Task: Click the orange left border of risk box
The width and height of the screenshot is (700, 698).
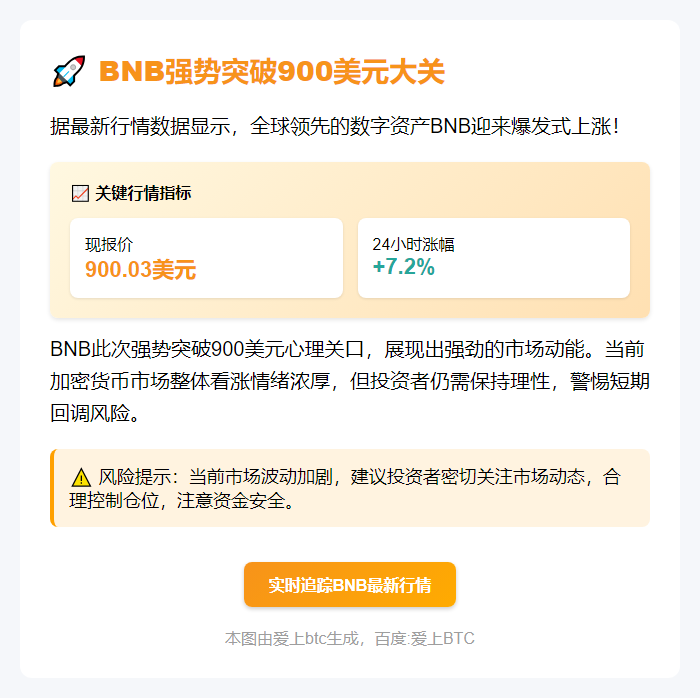Action: click(x=52, y=488)
